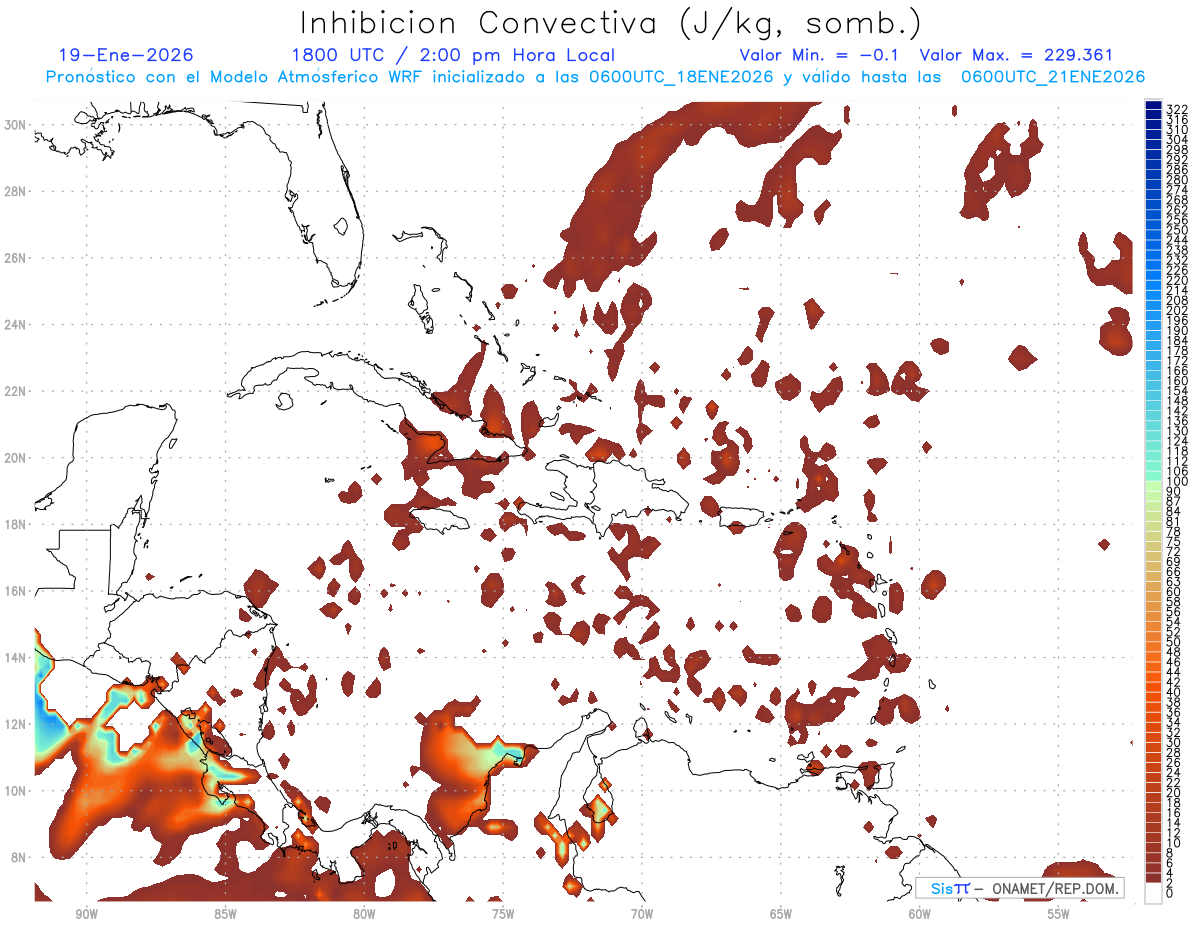Viewport: 1200px width, 927px height.
Task: Click the color bar value '202'
Action: click(1177, 310)
